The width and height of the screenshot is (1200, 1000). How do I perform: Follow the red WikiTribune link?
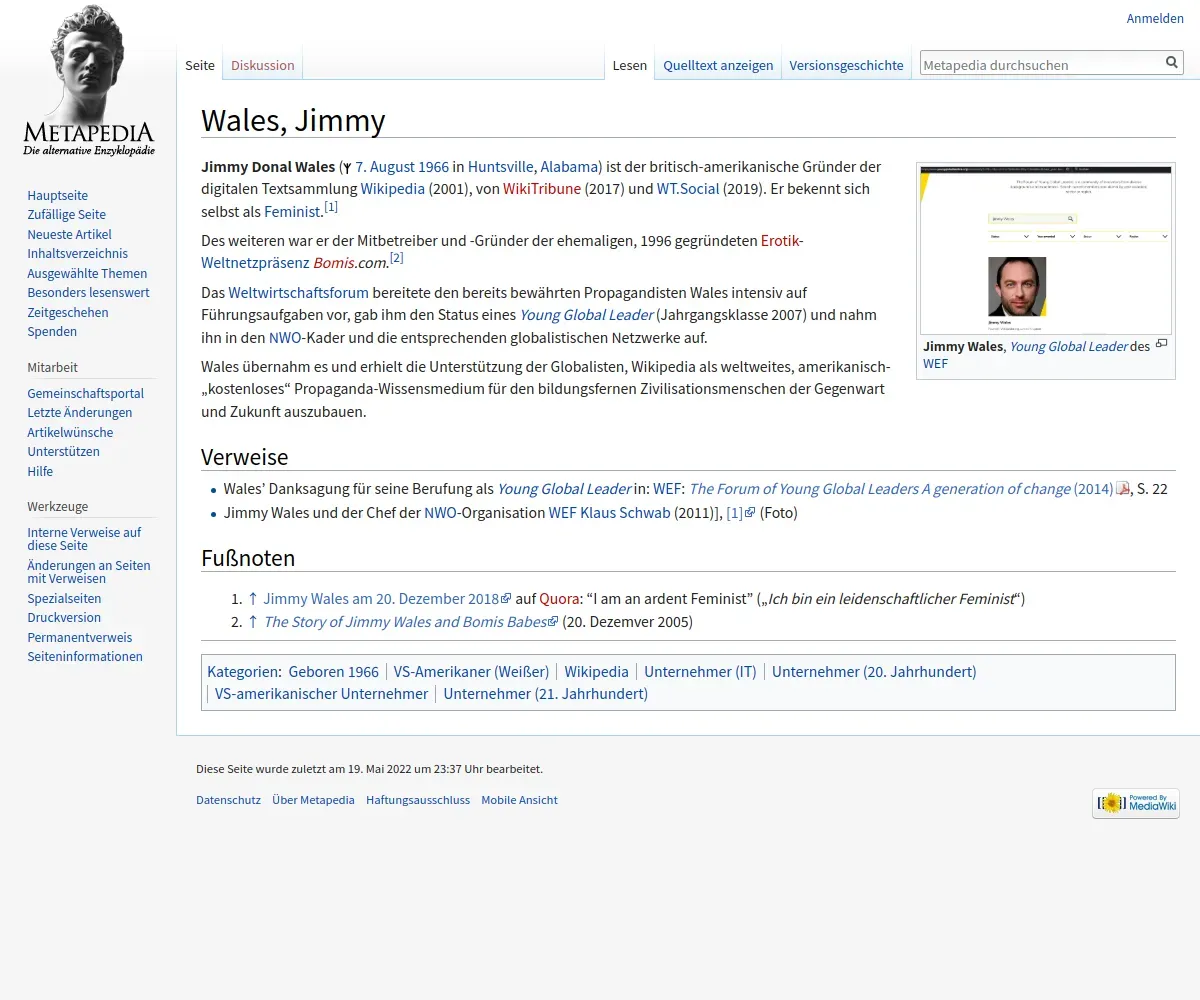[542, 188]
